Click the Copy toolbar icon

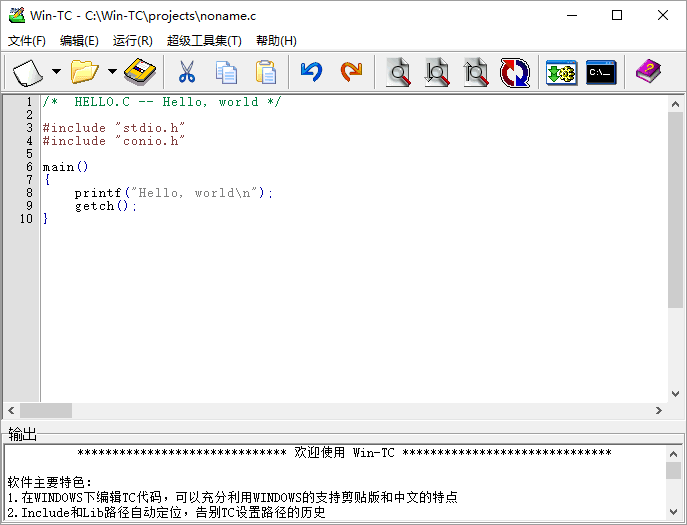click(226, 72)
